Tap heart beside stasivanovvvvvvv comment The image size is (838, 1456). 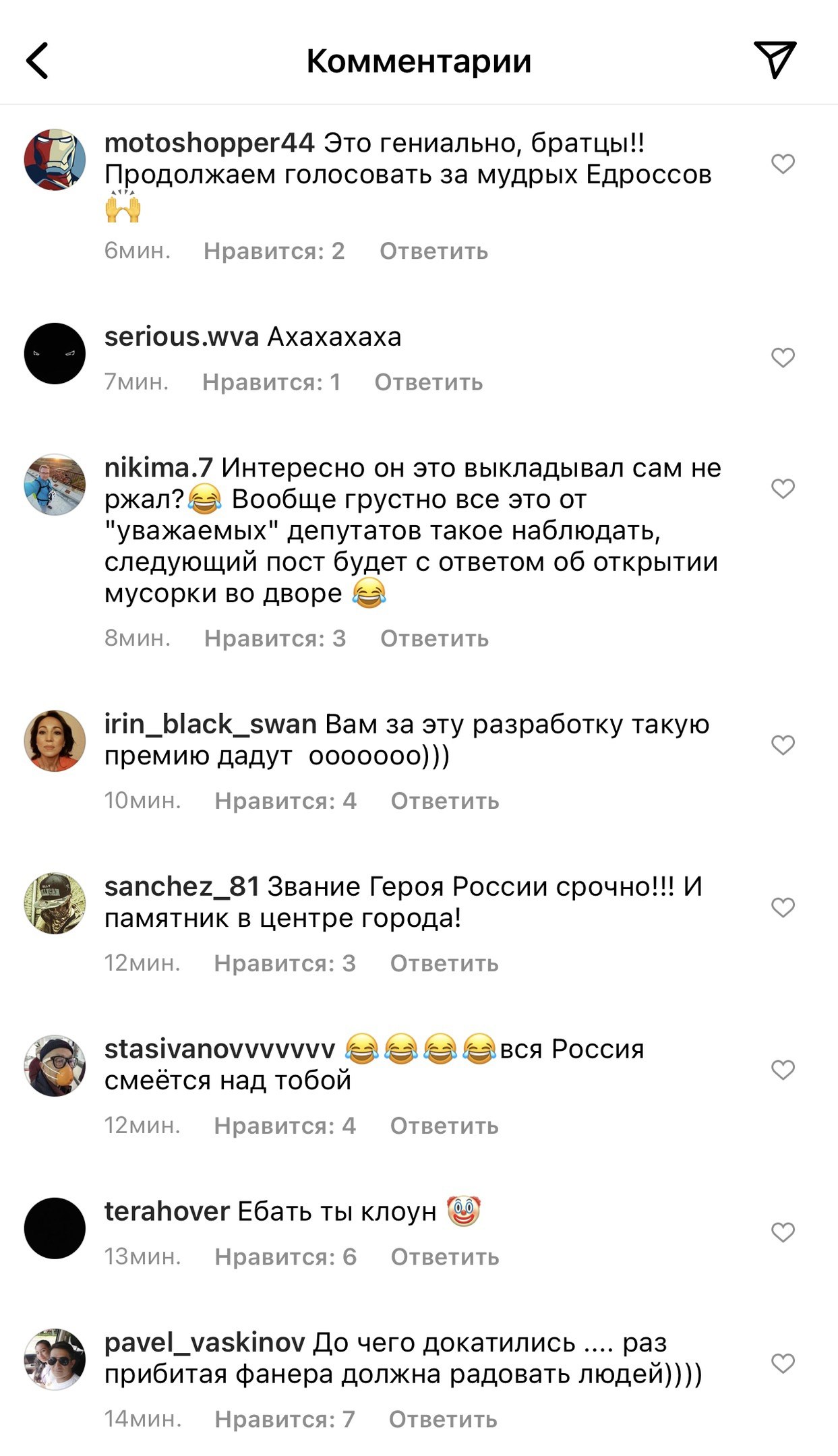pyautogui.click(x=783, y=1070)
